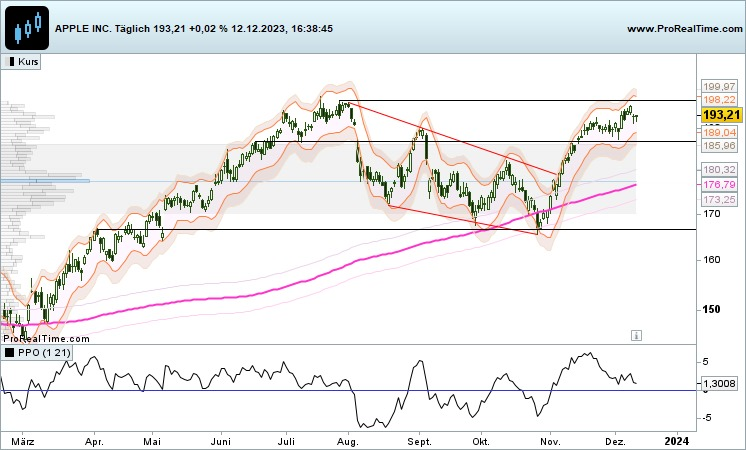Click the current price label 193,21

click(721, 115)
